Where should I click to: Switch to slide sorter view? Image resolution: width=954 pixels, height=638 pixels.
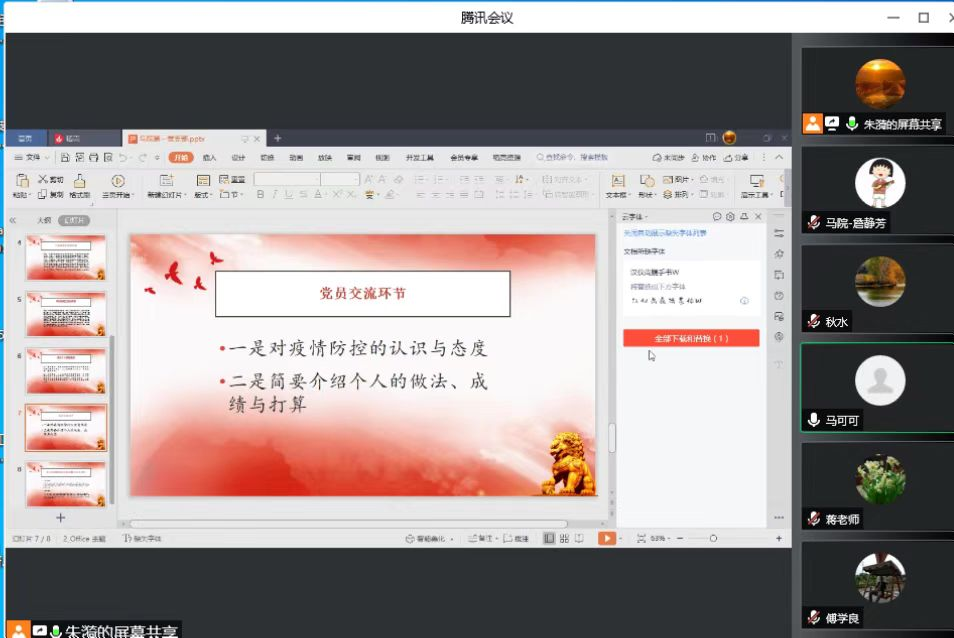click(565, 538)
